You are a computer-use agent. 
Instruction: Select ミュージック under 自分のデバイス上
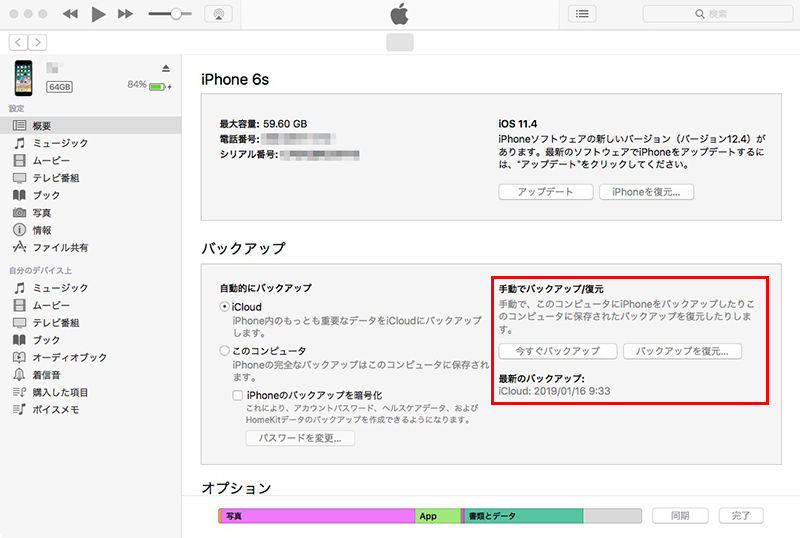(90, 288)
